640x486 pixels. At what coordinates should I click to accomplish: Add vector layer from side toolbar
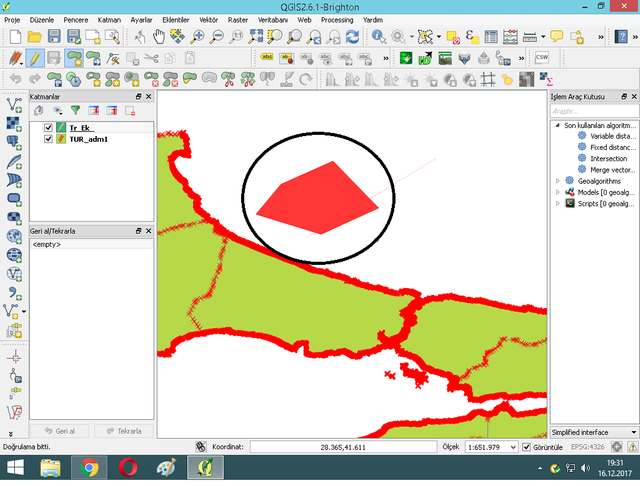click(x=14, y=105)
